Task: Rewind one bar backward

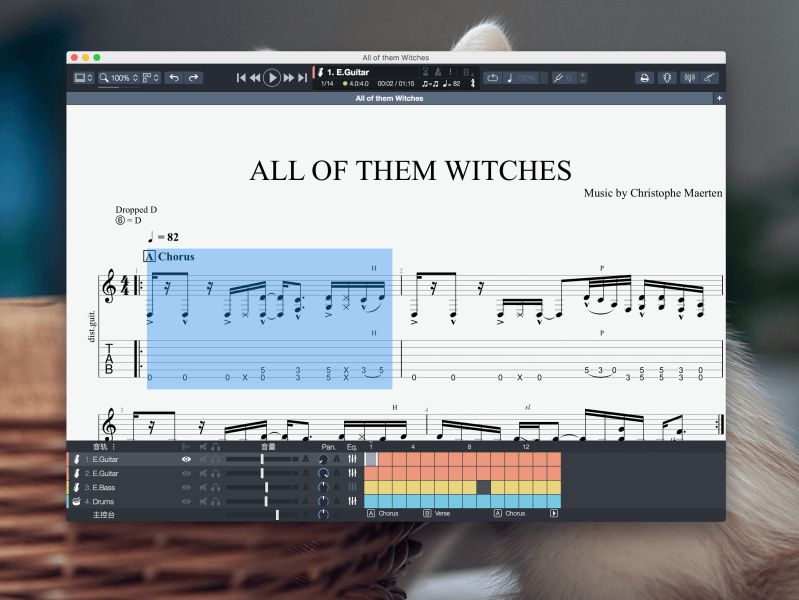Action: point(255,77)
